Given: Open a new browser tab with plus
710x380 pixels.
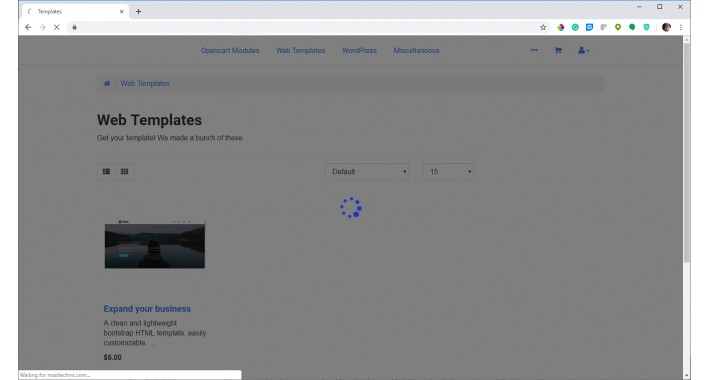Looking at the screenshot, I should (x=139, y=11).
